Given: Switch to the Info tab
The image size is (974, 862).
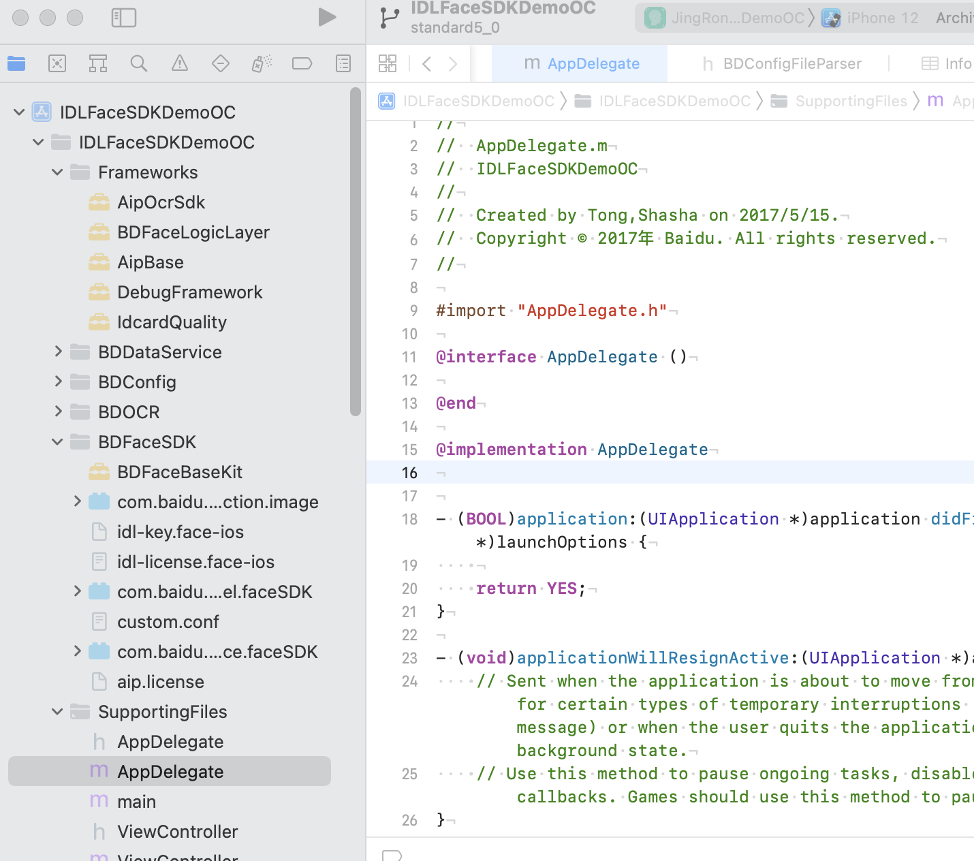Looking at the screenshot, I should point(946,63).
